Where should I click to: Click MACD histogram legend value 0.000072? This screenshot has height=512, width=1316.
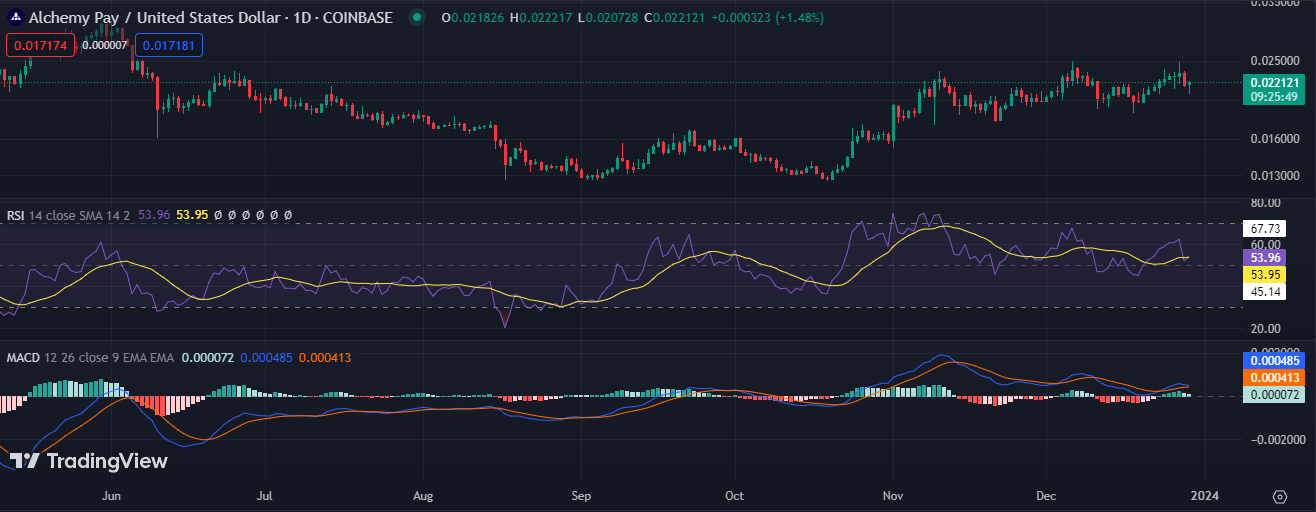(x=207, y=357)
